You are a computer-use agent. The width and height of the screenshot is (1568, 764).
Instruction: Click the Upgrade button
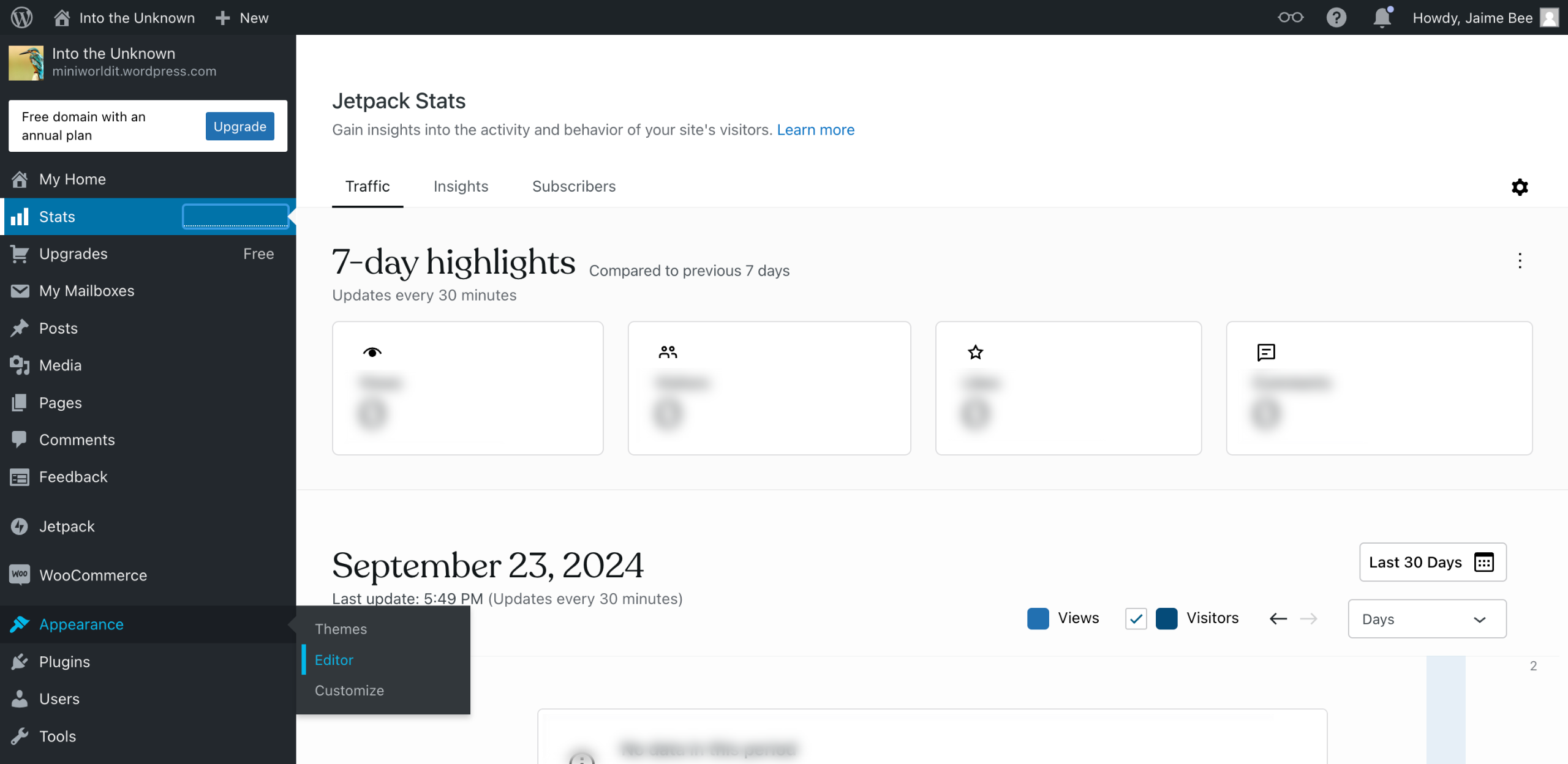click(239, 126)
